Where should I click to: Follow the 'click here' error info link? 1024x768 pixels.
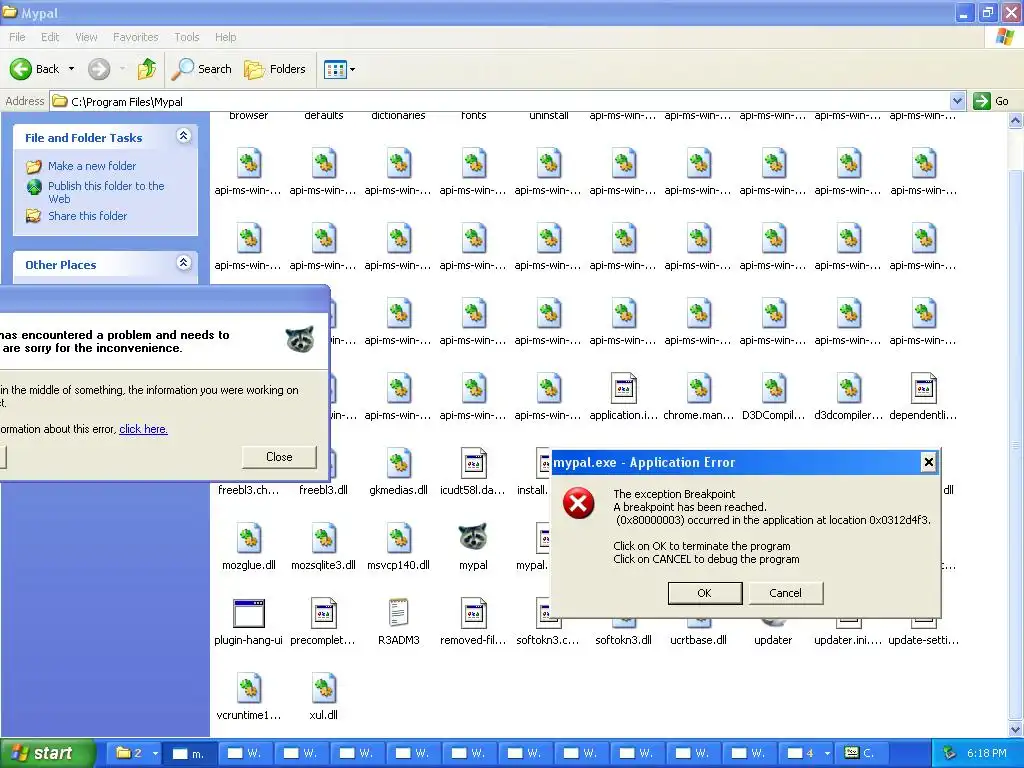(x=143, y=429)
